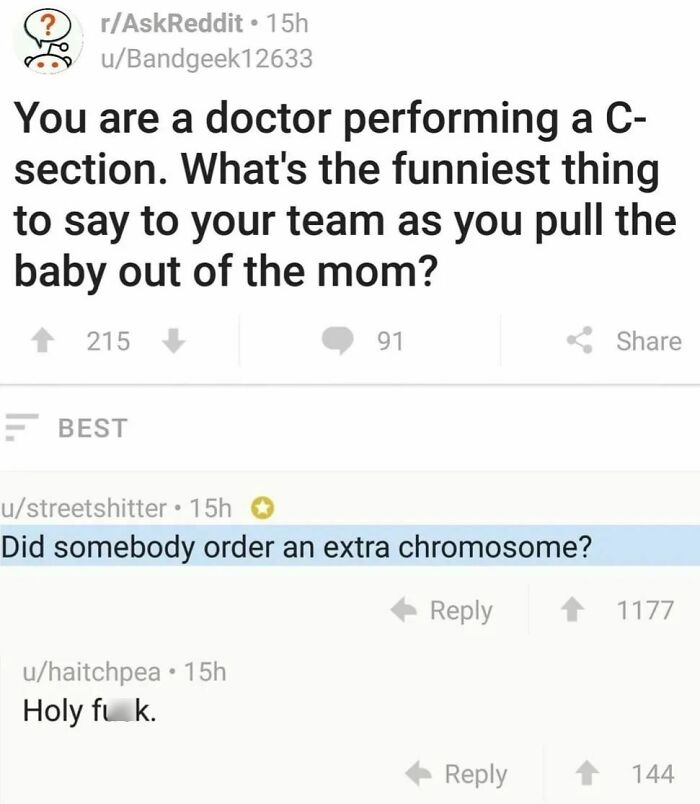Upvote streetshitter's comment with 1177 points
700x804 pixels.
[x=580, y=610]
